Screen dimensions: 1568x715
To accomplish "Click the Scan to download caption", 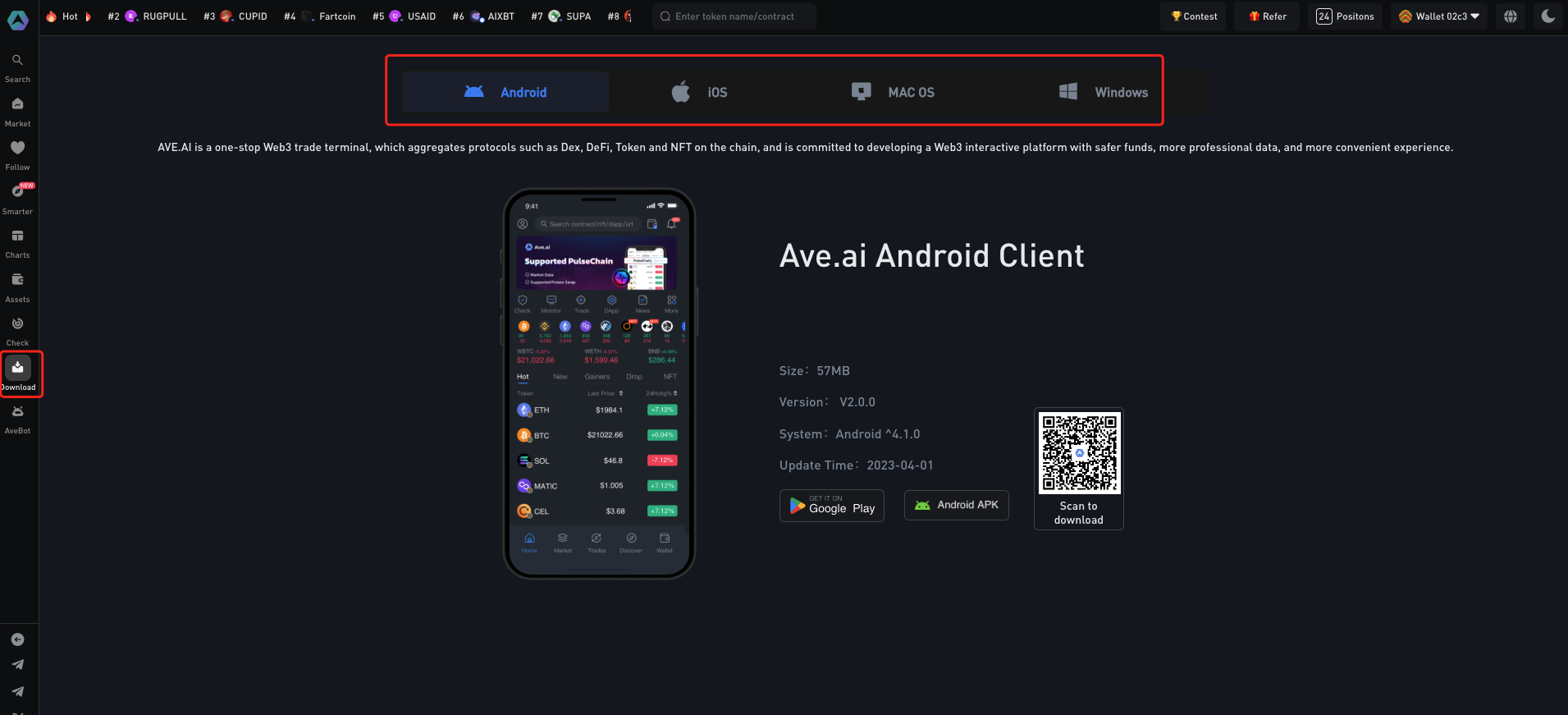I will (x=1079, y=513).
